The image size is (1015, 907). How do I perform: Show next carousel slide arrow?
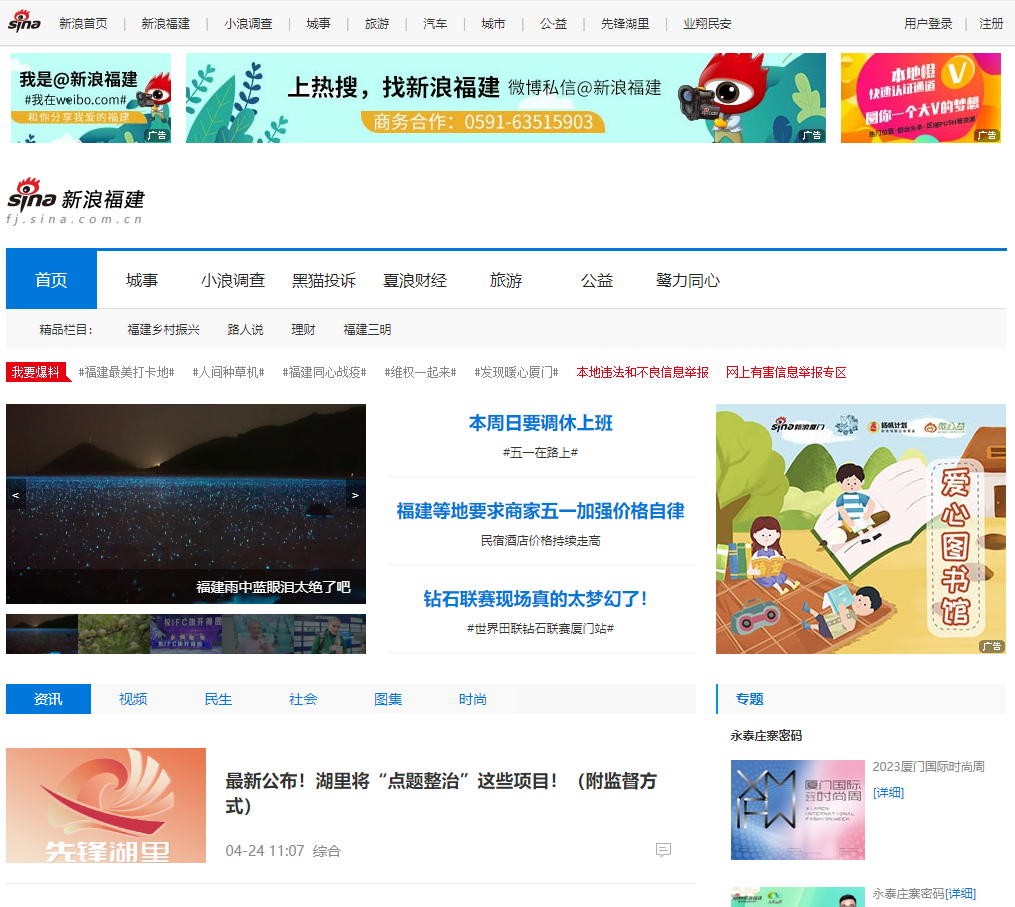(x=355, y=495)
